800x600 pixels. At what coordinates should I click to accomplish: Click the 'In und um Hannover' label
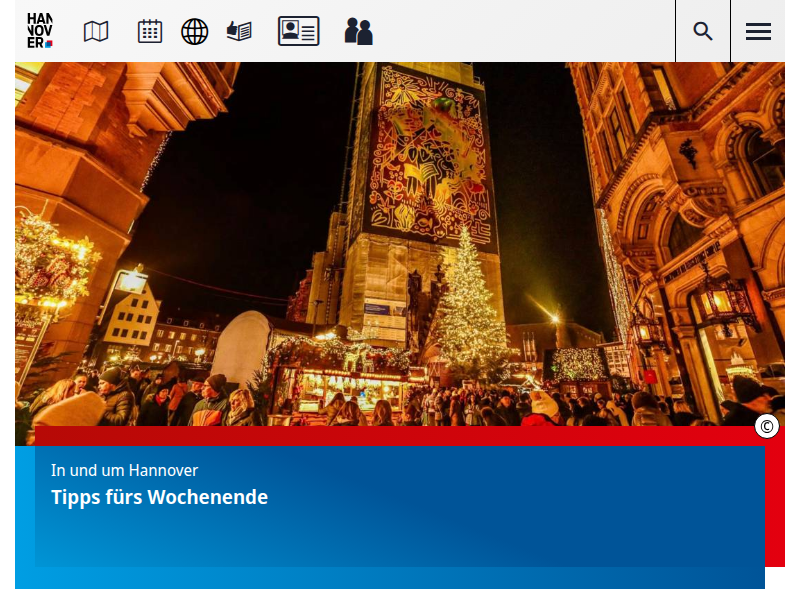[x=124, y=470]
